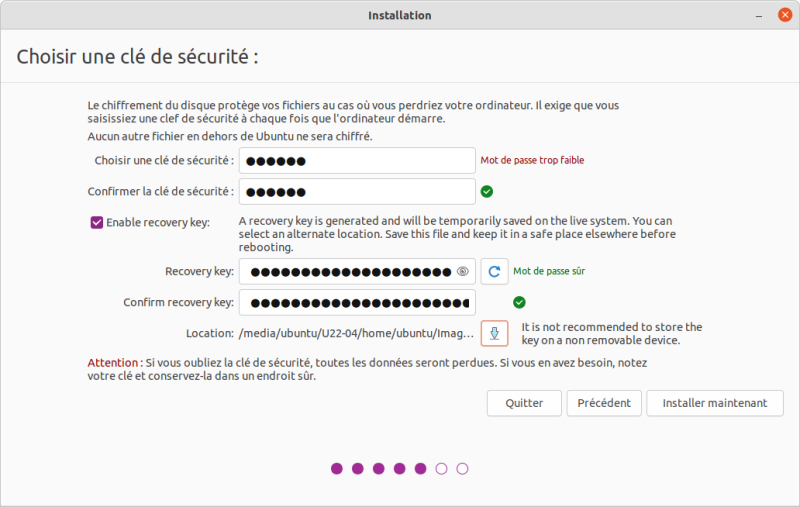Click the "Mot de passe trop faible" warning
Image resolution: width=800 pixels, height=507 pixels.
click(532, 160)
